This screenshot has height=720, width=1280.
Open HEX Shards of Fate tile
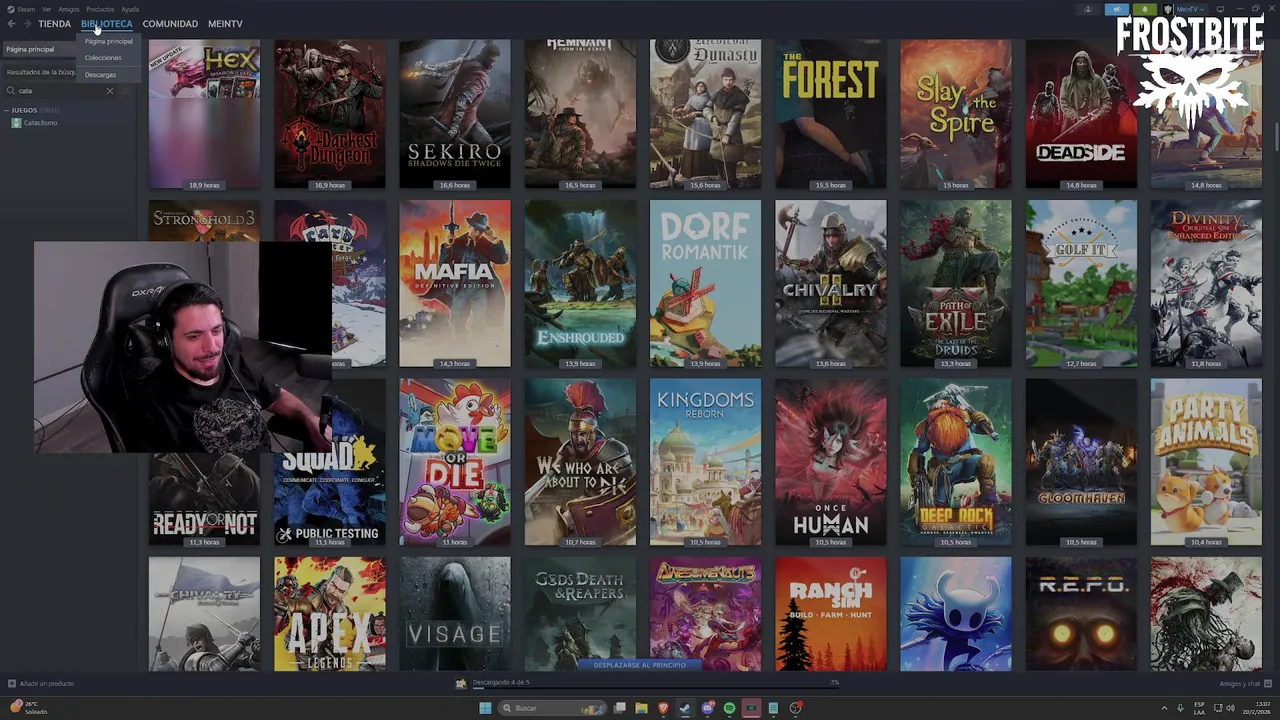click(x=205, y=114)
